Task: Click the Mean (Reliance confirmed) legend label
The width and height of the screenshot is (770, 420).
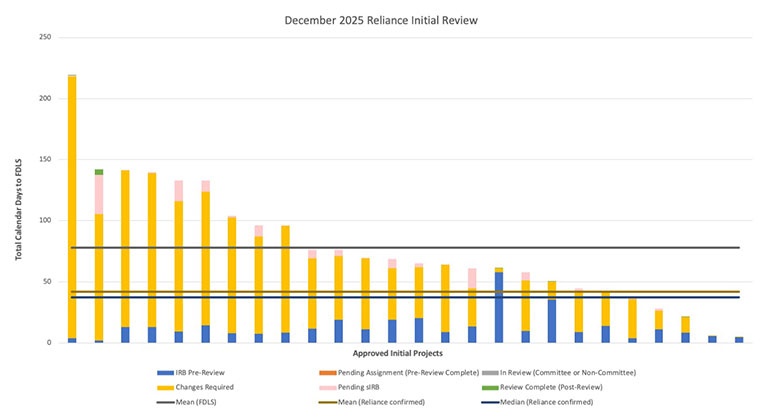Action: tap(383, 402)
